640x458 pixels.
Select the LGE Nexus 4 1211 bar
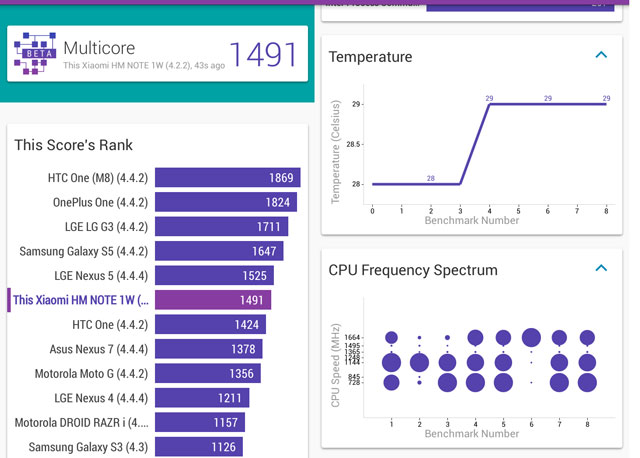tap(202, 398)
